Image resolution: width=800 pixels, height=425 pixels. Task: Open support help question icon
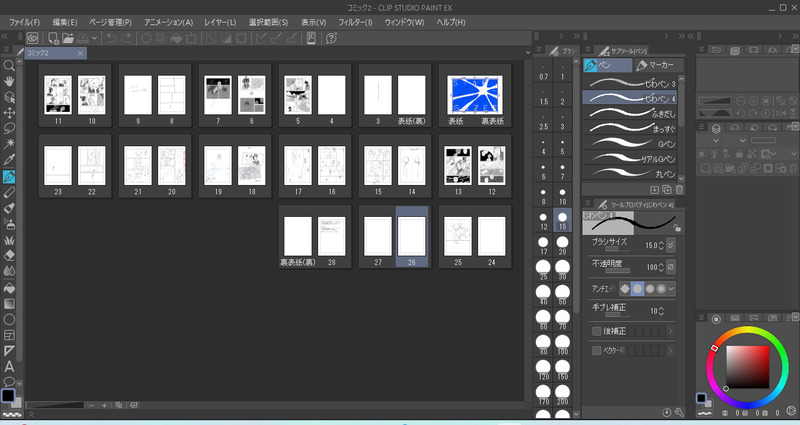(331, 38)
